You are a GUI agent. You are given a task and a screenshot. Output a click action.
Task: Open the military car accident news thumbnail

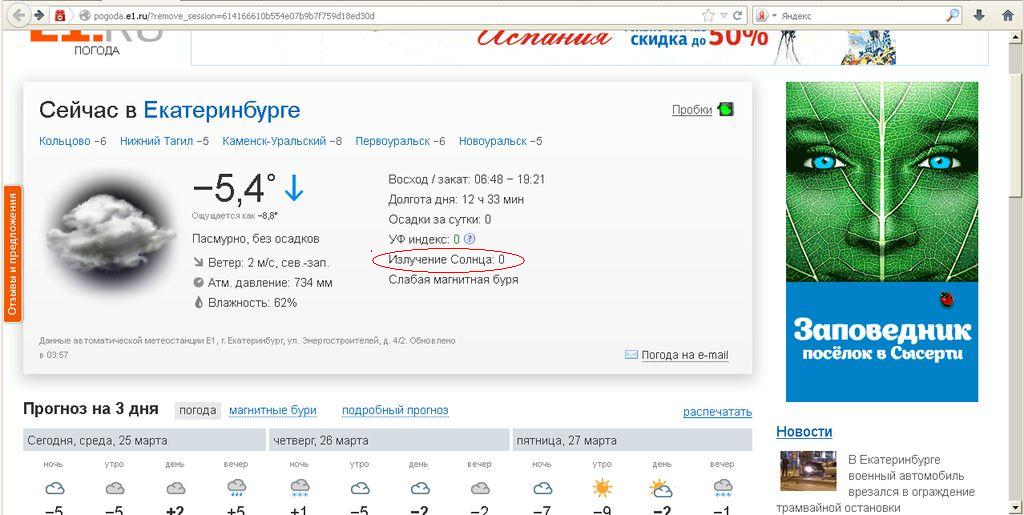[808, 472]
